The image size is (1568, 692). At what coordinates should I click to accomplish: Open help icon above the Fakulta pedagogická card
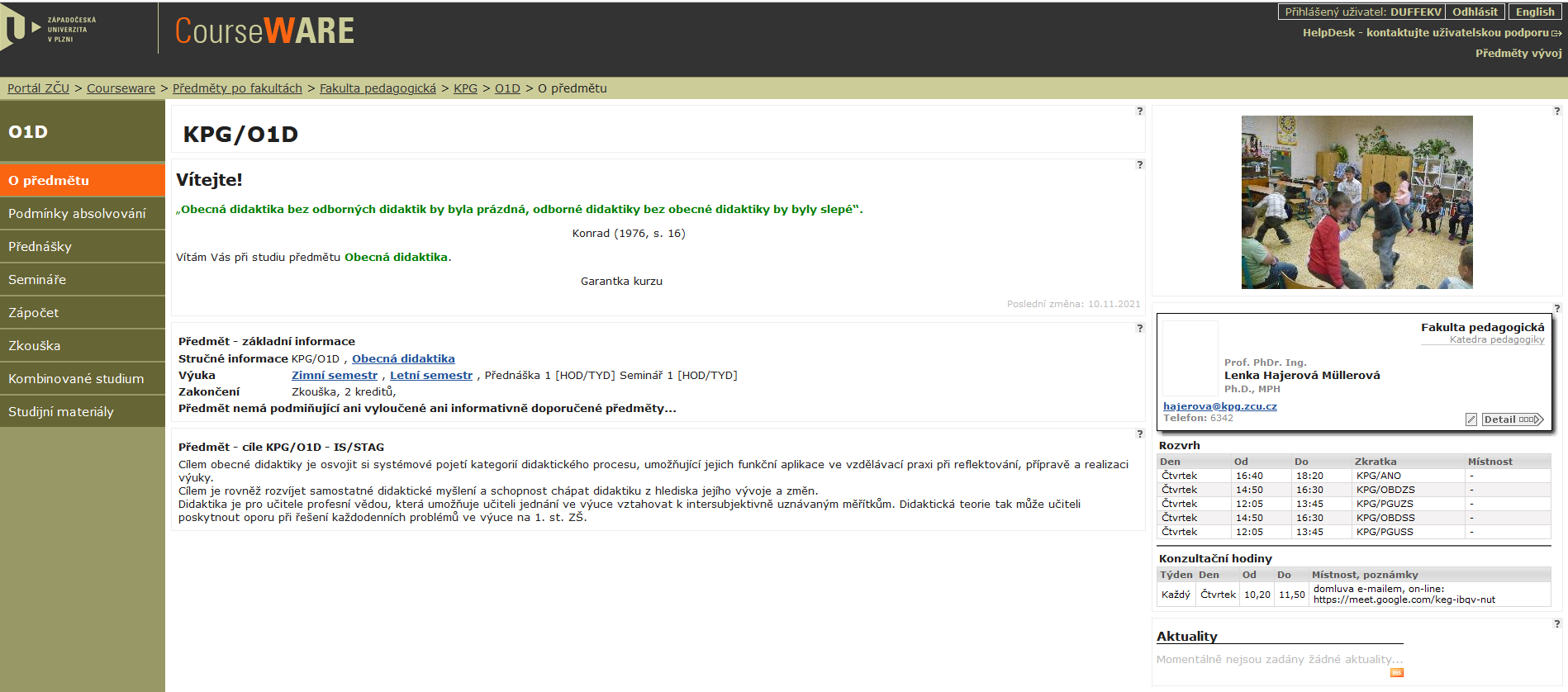pyautogui.click(x=1556, y=308)
